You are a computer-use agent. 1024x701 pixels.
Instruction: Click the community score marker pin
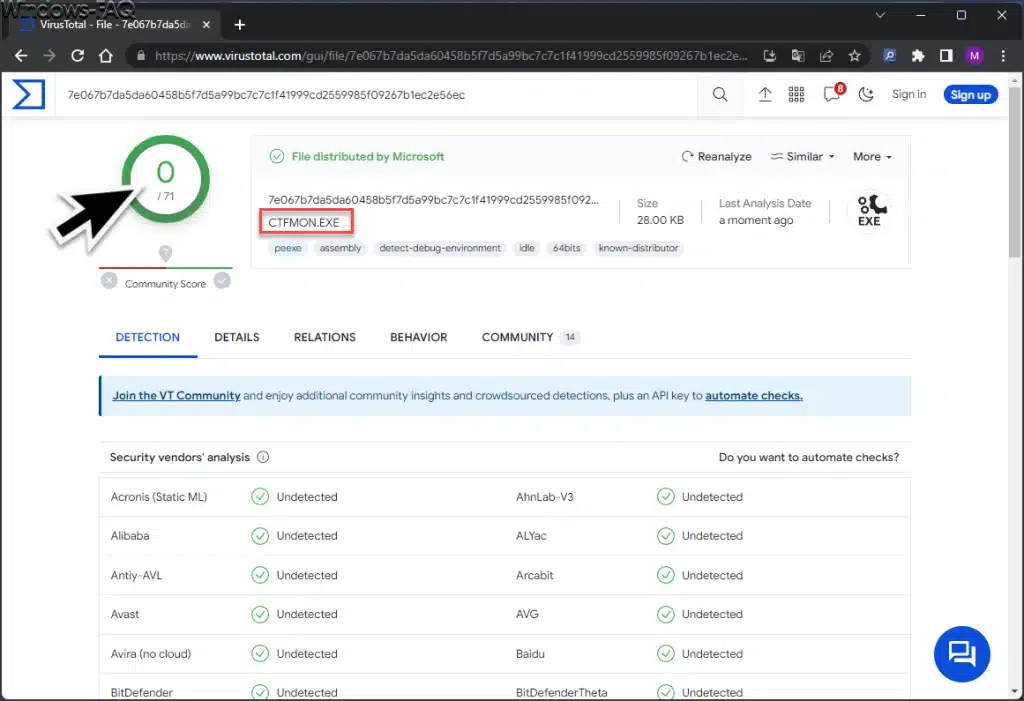(165, 253)
